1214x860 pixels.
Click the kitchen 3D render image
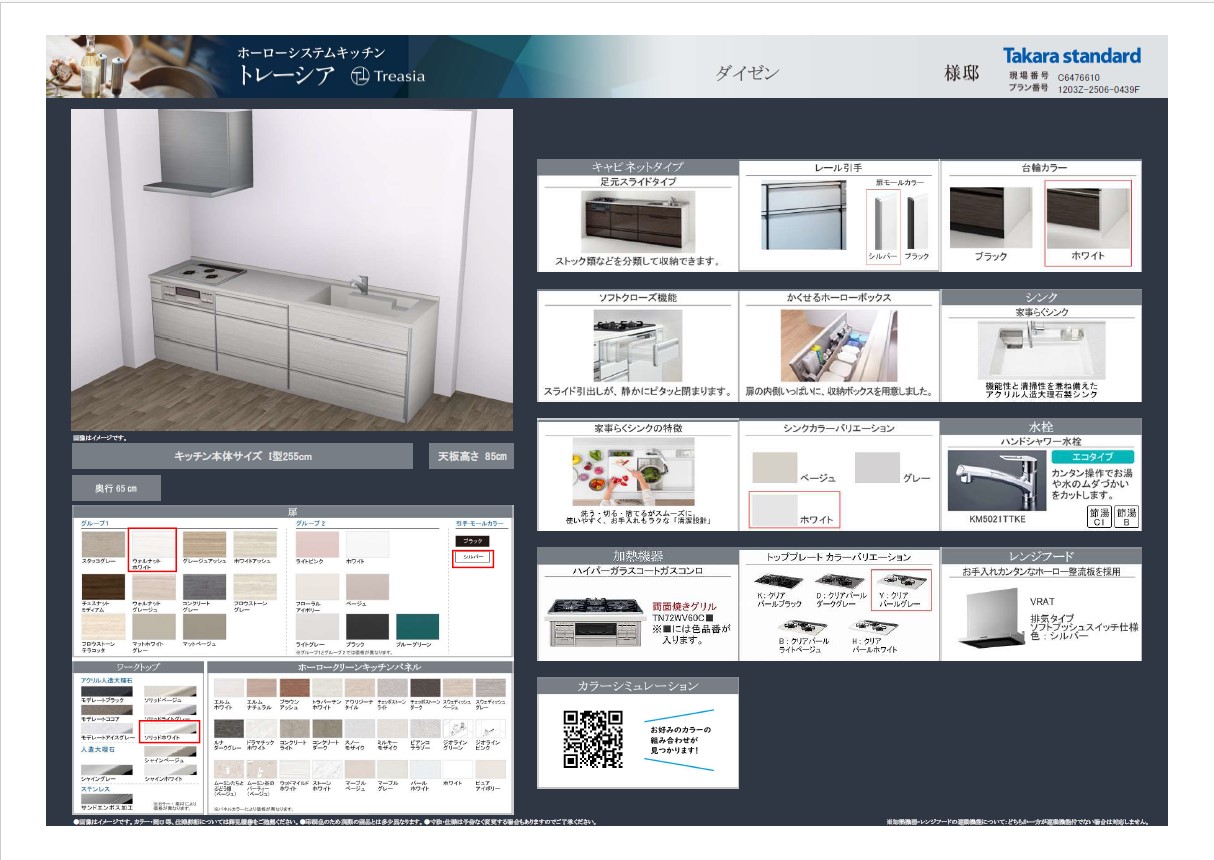292,270
